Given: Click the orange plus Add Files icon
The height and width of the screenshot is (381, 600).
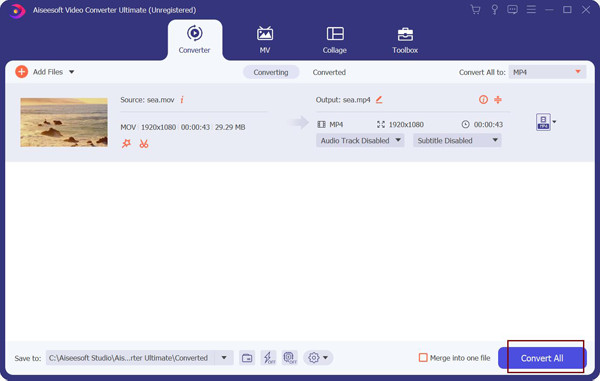Looking at the screenshot, I should (21, 72).
